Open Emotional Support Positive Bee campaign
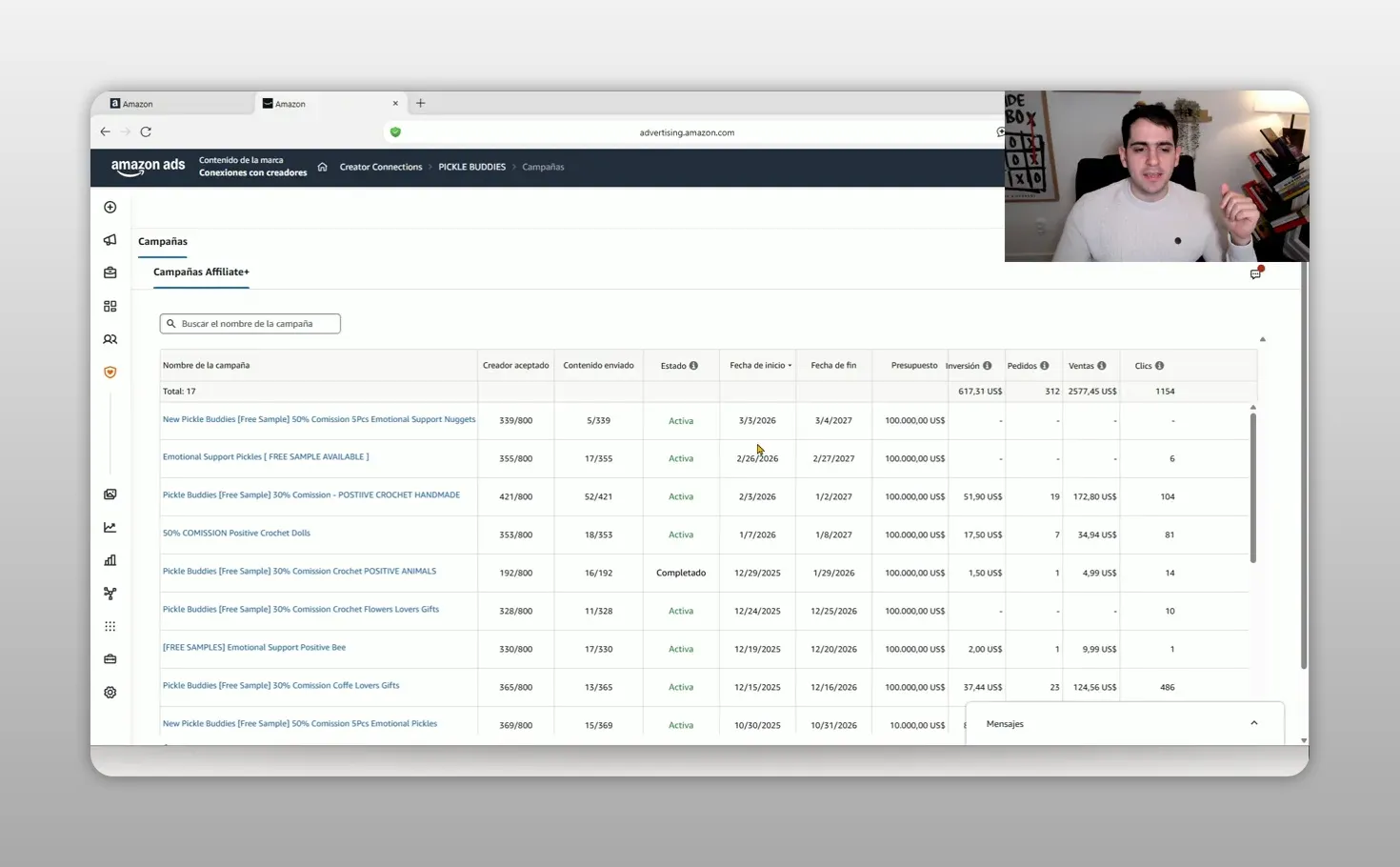This screenshot has width=1400, height=867. [x=254, y=648]
